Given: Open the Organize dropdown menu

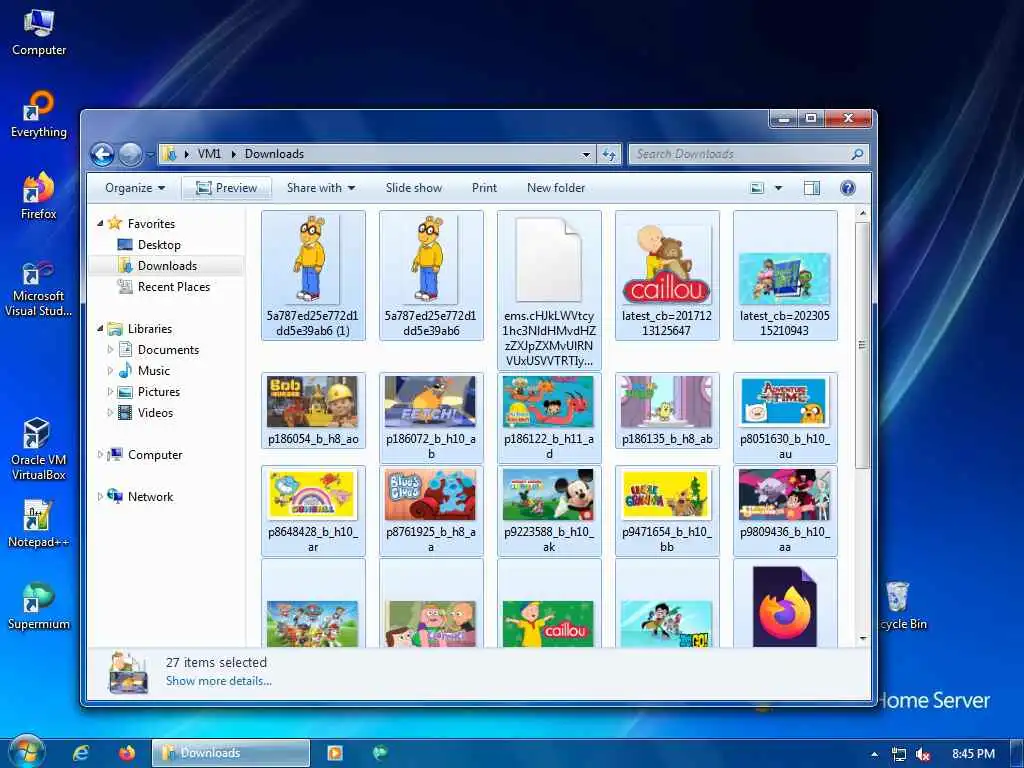Looking at the screenshot, I should point(135,188).
